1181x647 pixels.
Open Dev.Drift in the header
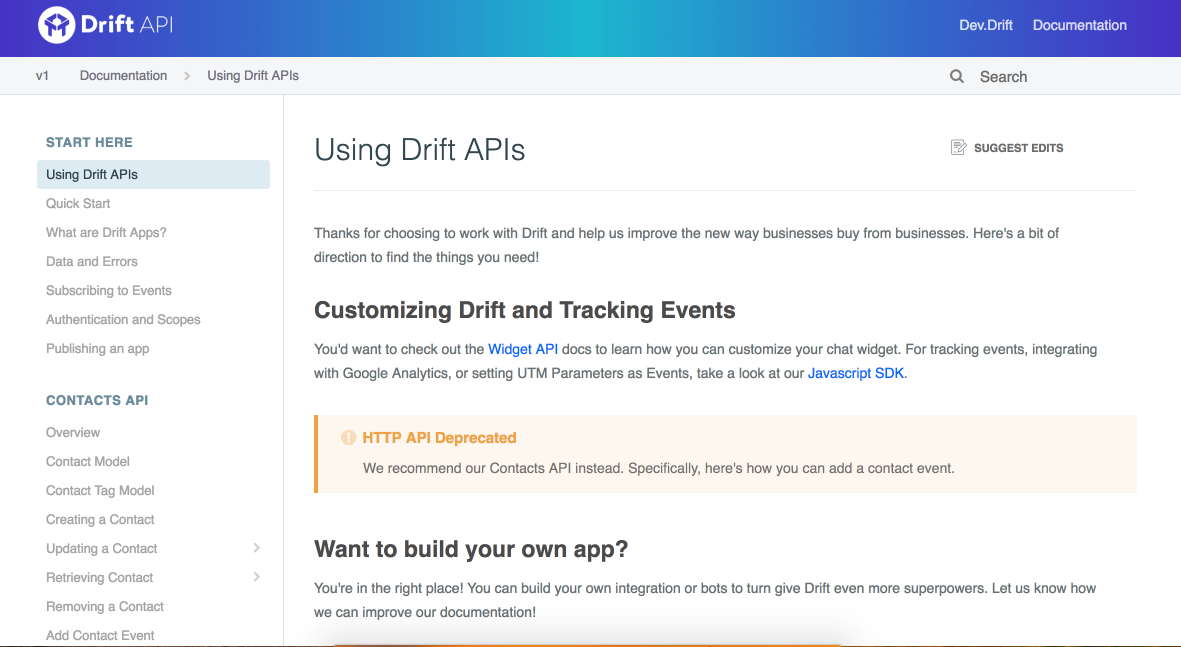click(x=985, y=25)
